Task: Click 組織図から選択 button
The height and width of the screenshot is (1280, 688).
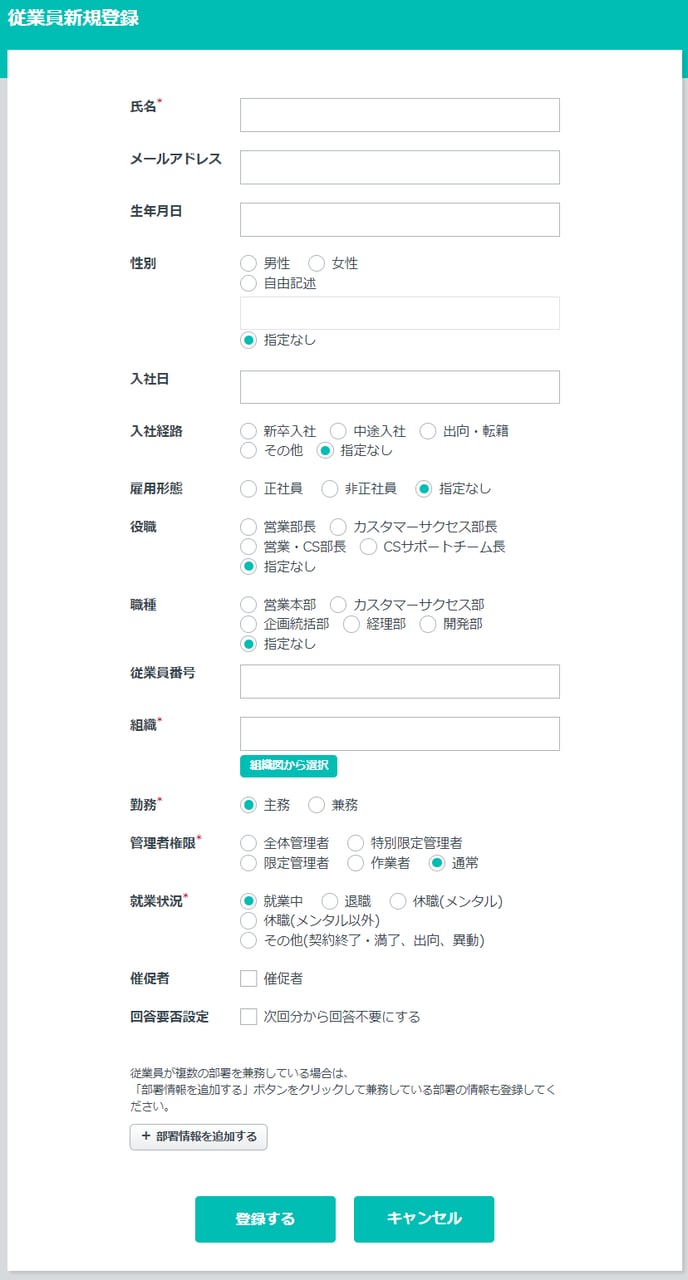Action: (x=288, y=766)
